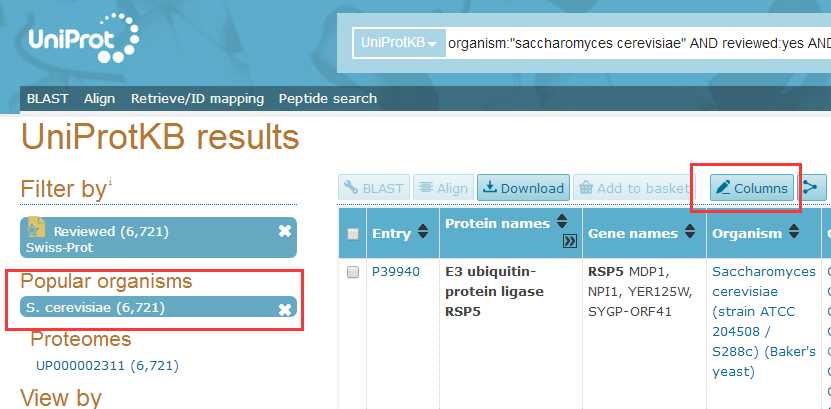
Task: Tick the checkbox for entry P39940
Action: pyautogui.click(x=352, y=273)
